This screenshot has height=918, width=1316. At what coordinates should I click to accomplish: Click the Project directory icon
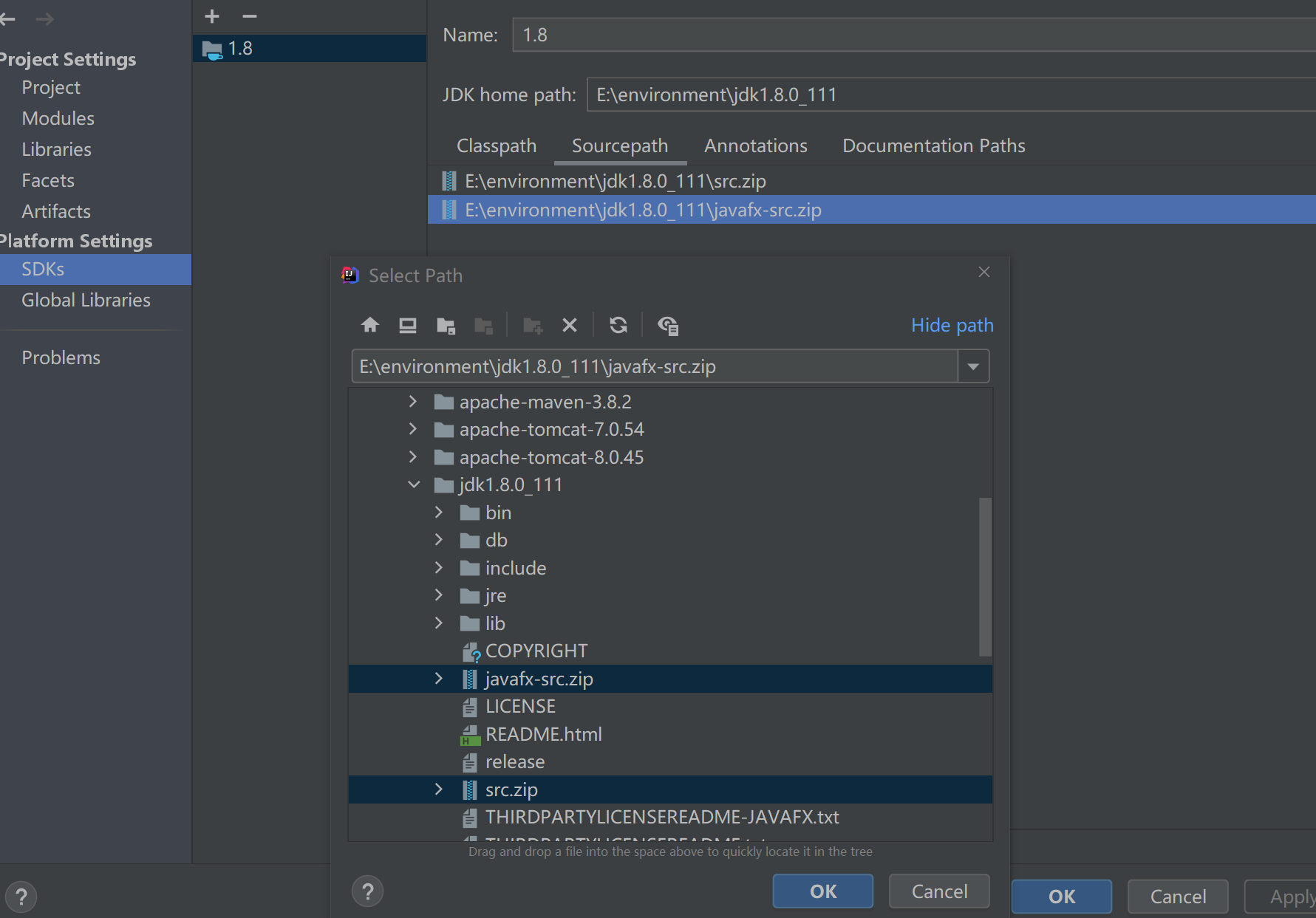coord(446,326)
